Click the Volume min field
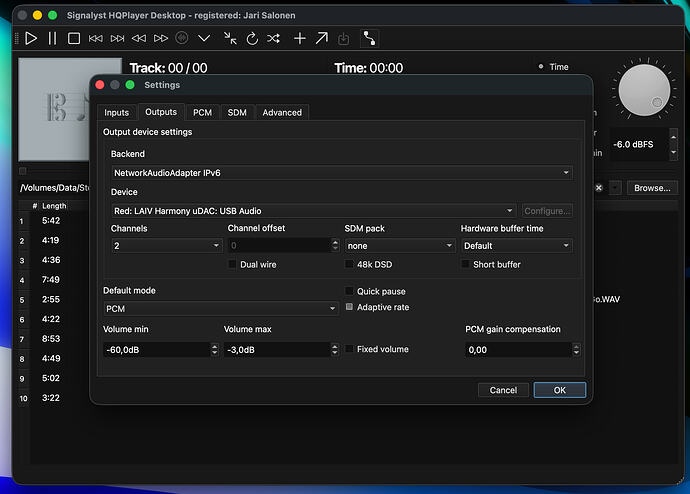The image size is (690, 494). pyautogui.click(x=157, y=350)
